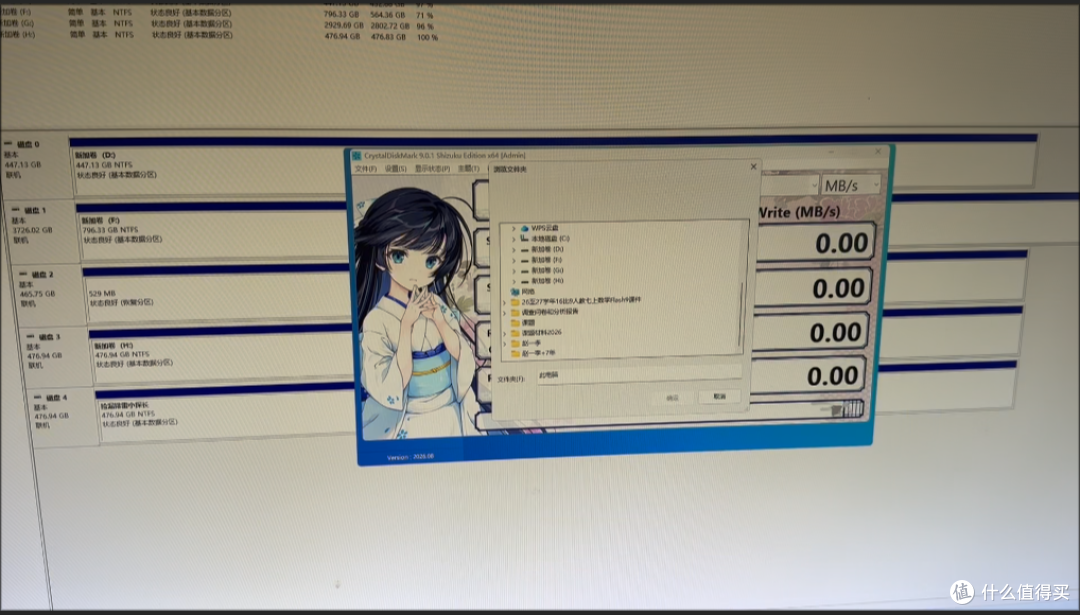Image resolution: width=1080 pixels, height=615 pixels.
Task: Select 磁盘 2 label in Disk Management
Action: point(41,274)
